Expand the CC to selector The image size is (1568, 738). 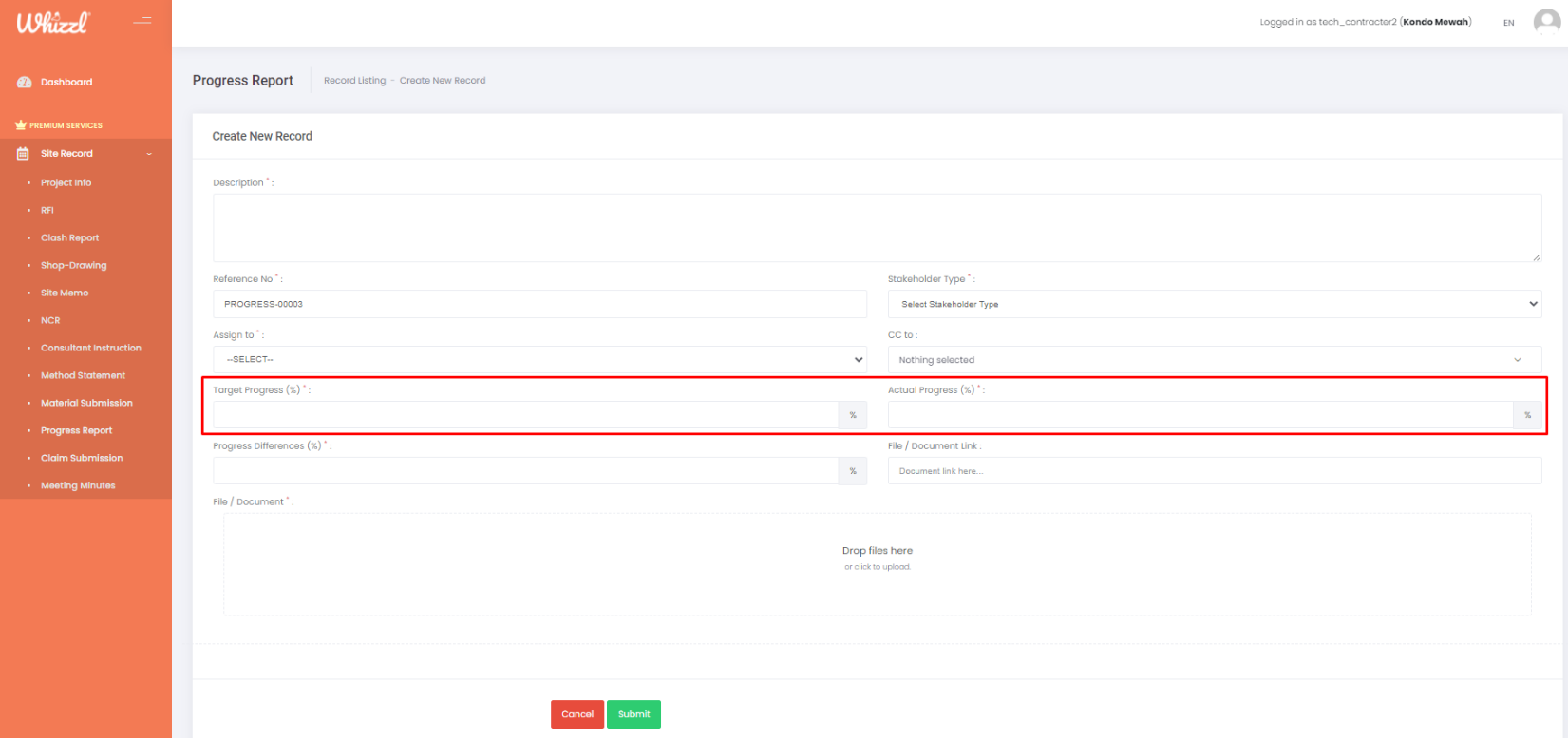(1214, 360)
